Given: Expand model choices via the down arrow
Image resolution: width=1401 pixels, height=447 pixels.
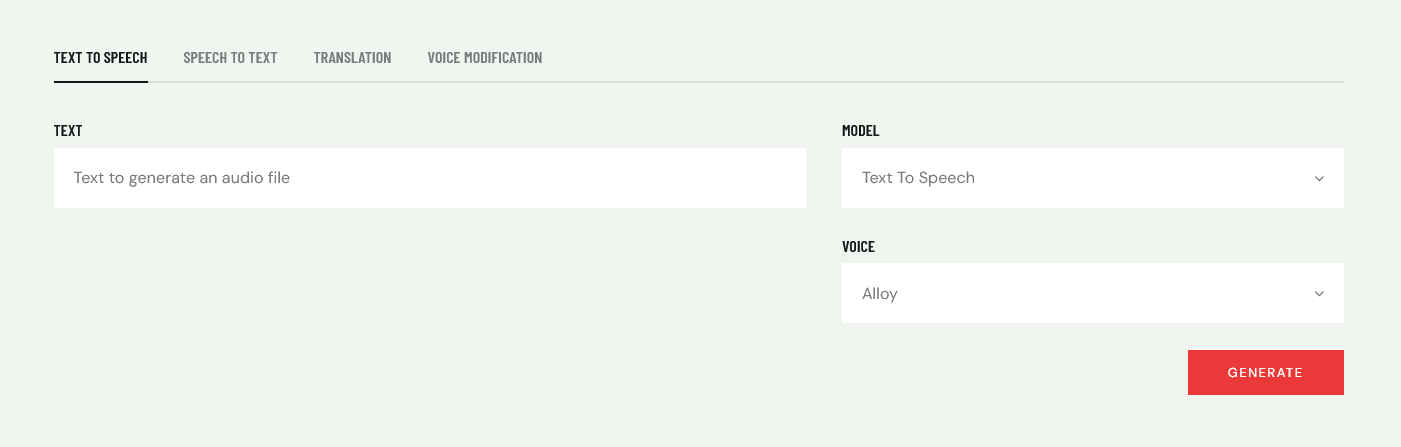Looking at the screenshot, I should click(x=1319, y=178).
